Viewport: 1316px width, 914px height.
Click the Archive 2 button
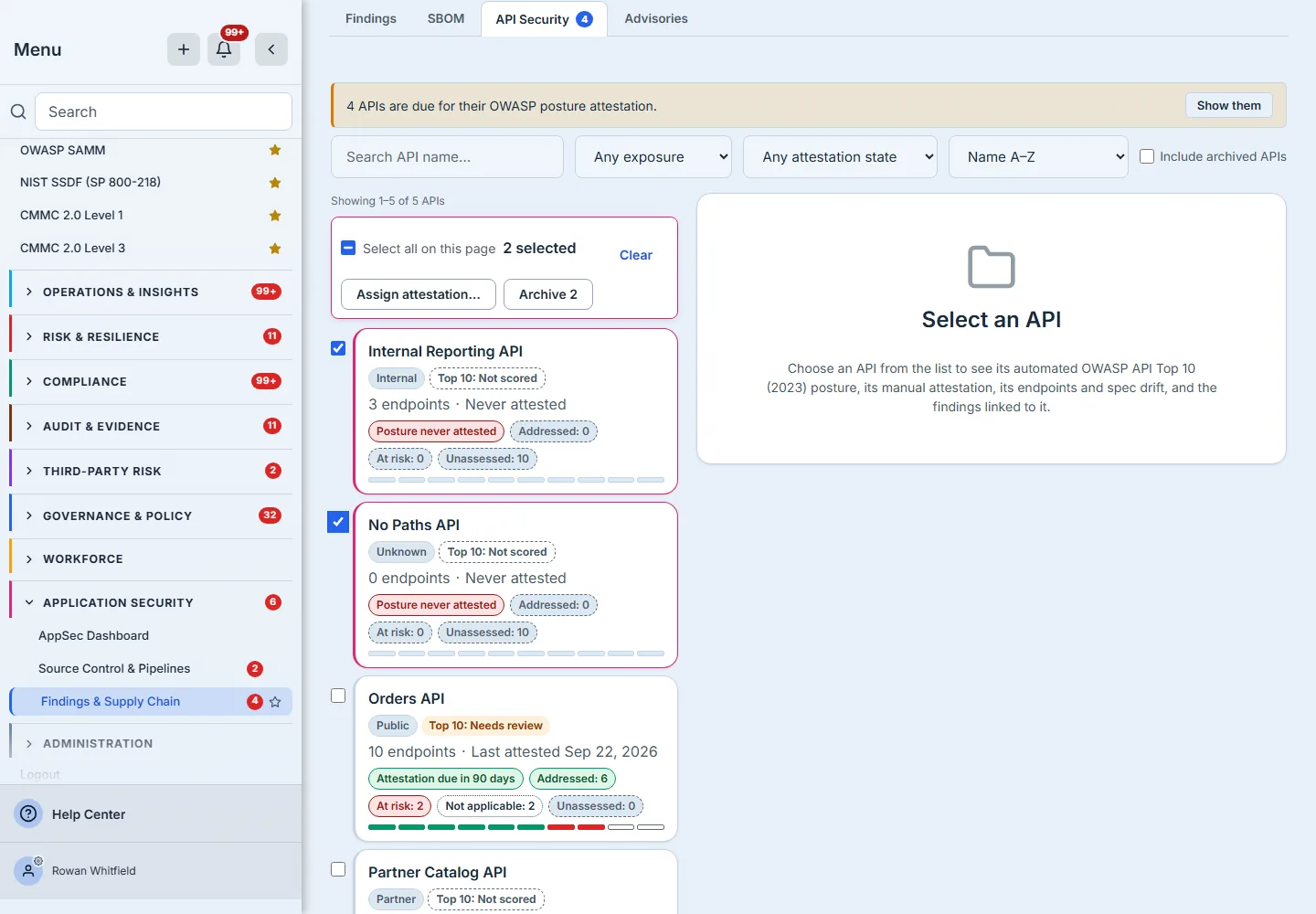(548, 294)
